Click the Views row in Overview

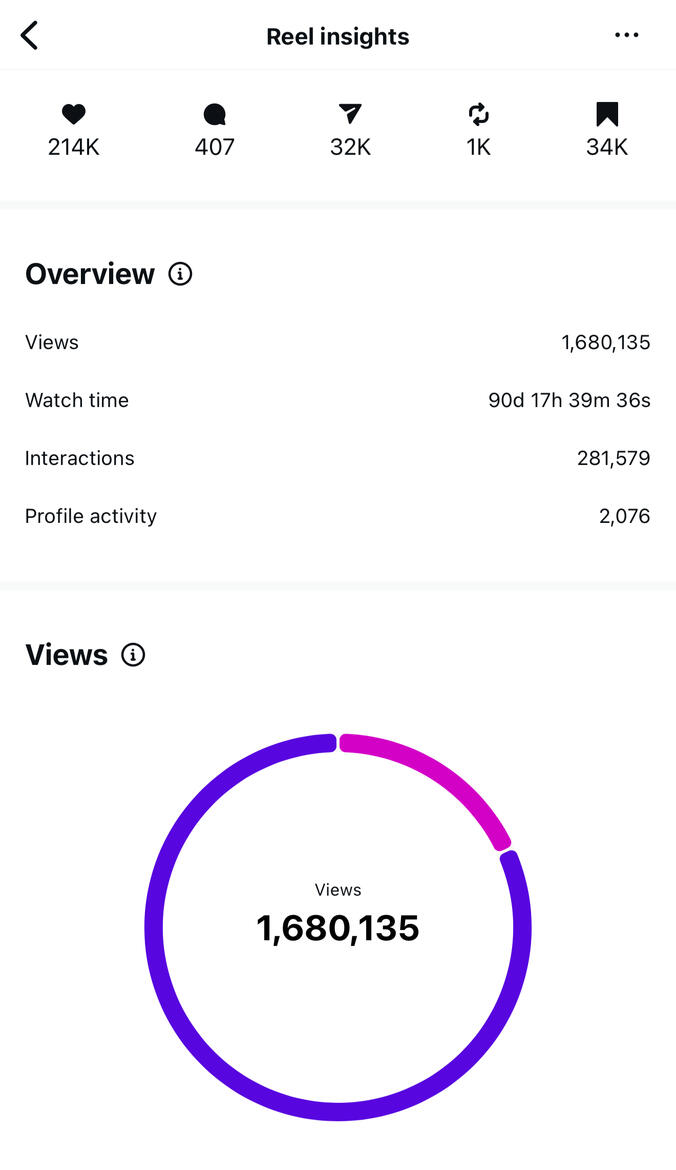coord(337,342)
